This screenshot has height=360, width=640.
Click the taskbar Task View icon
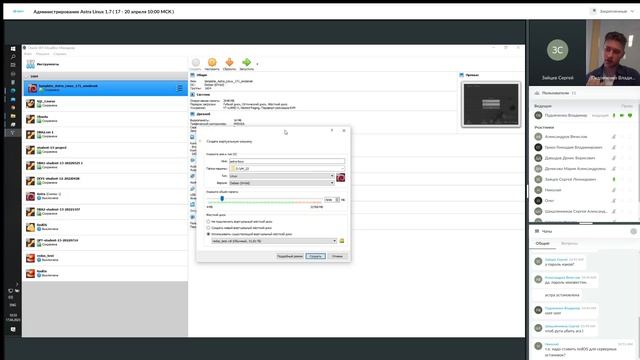(x=13, y=65)
